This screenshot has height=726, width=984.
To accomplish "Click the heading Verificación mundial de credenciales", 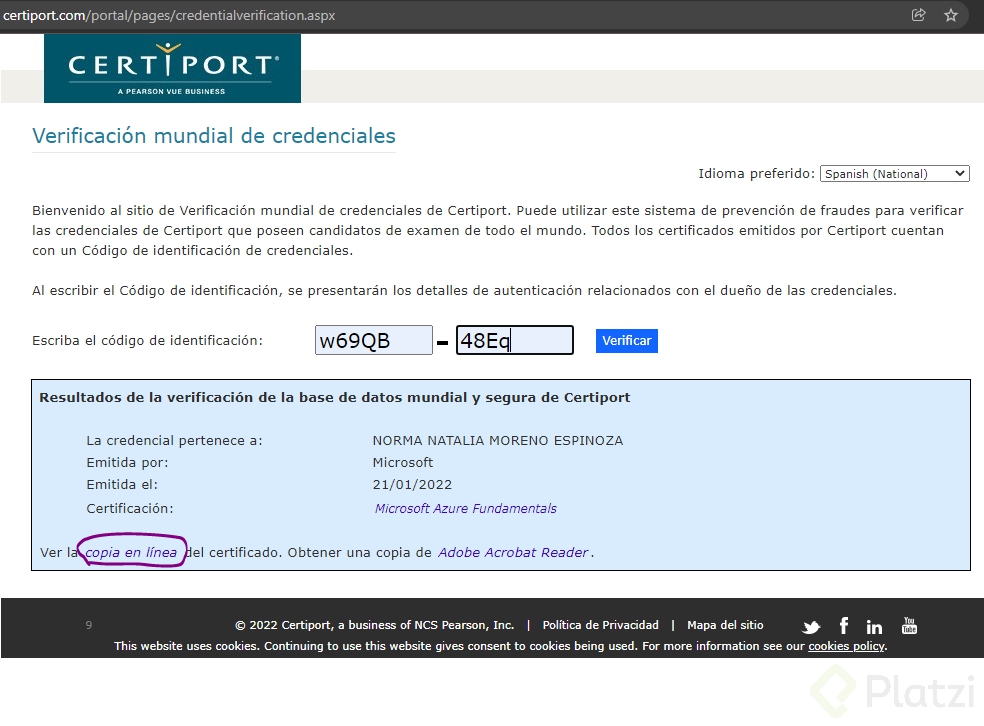I will tap(214, 136).
